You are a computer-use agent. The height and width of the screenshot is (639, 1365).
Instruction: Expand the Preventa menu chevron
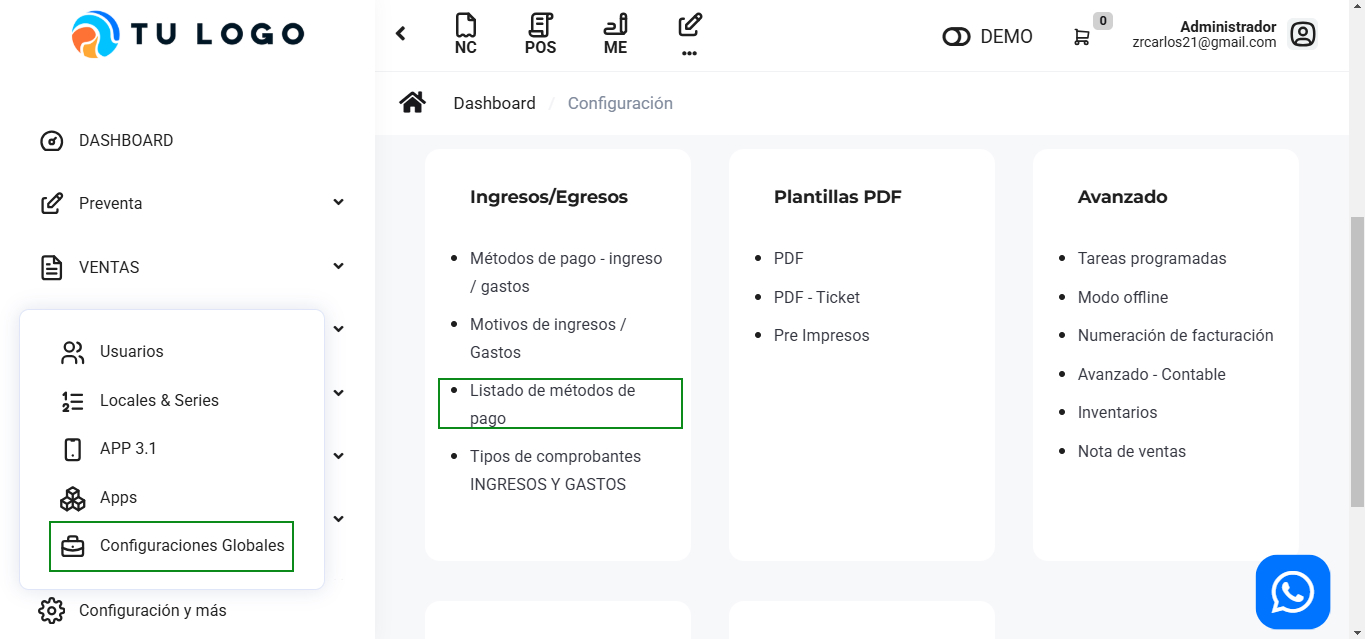coord(338,203)
